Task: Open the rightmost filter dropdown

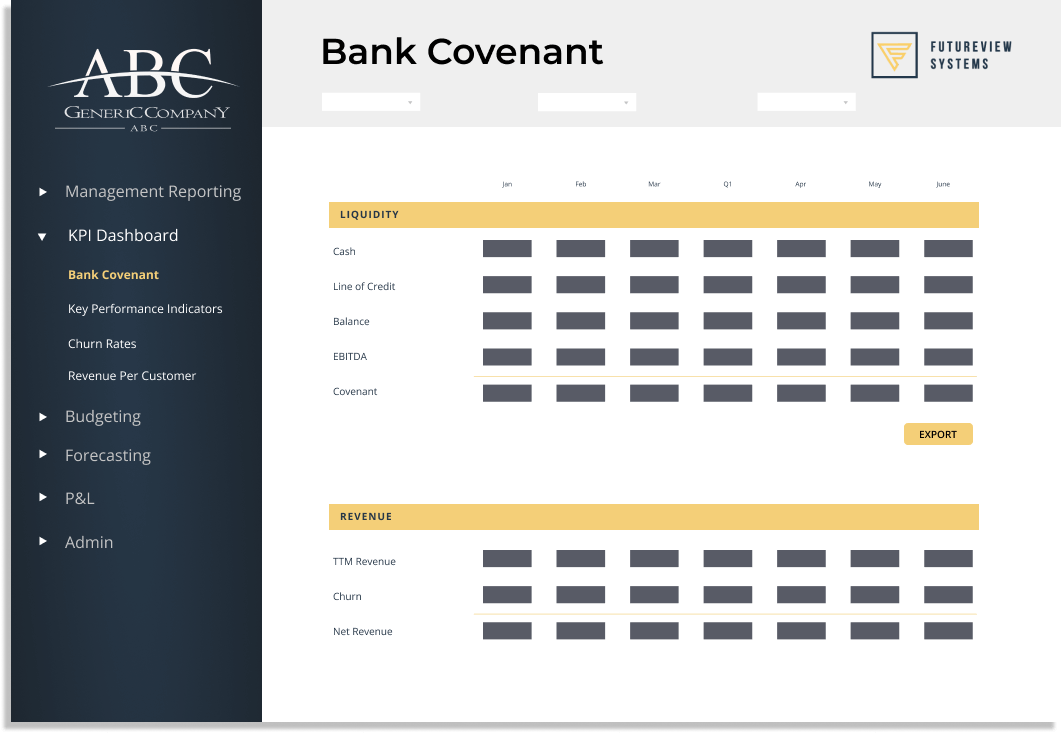Action: click(x=806, y=101)
